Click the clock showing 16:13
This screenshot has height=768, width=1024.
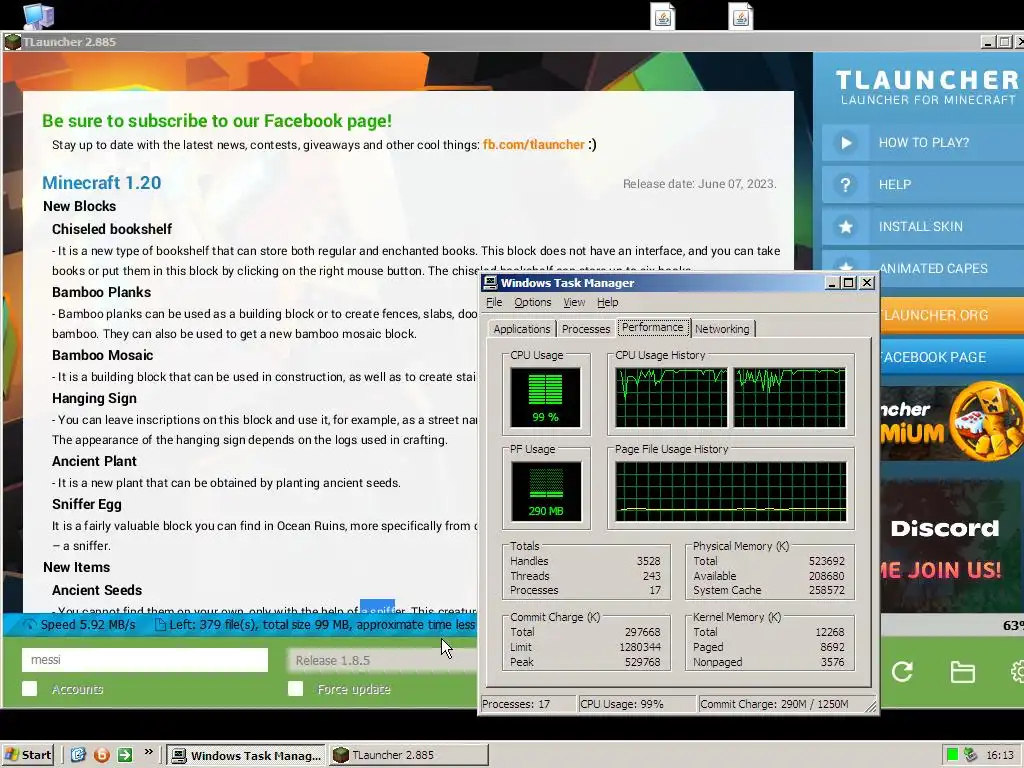pos(1000,755)
